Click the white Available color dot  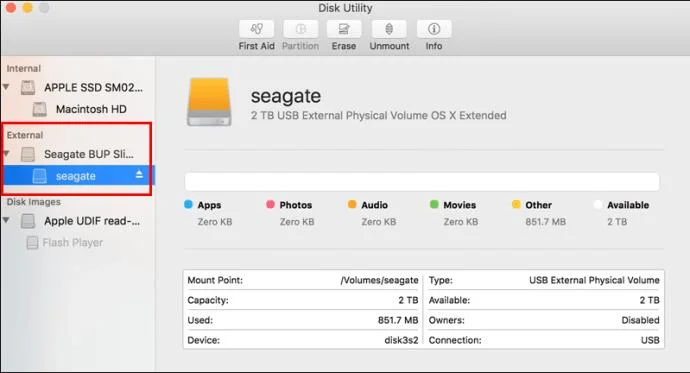click(x=598, y=204)
